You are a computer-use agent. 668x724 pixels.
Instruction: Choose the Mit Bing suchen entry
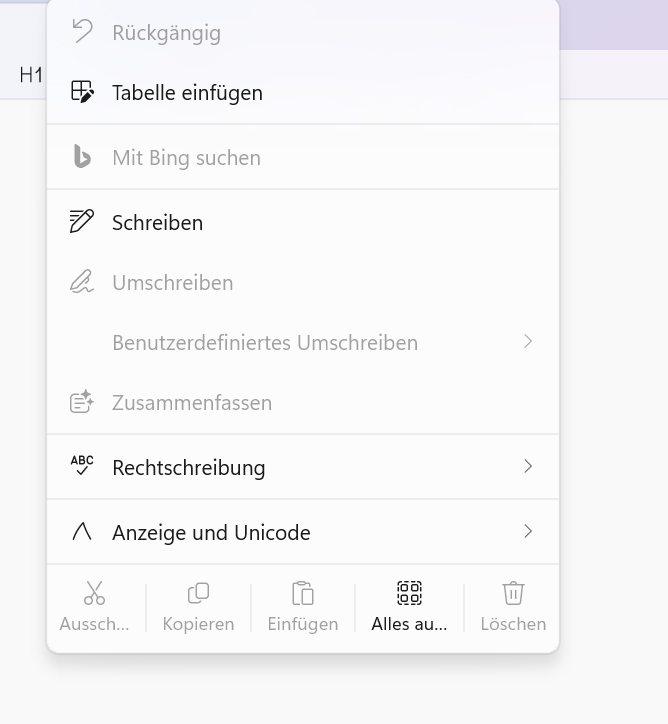[x=303, y=157]
